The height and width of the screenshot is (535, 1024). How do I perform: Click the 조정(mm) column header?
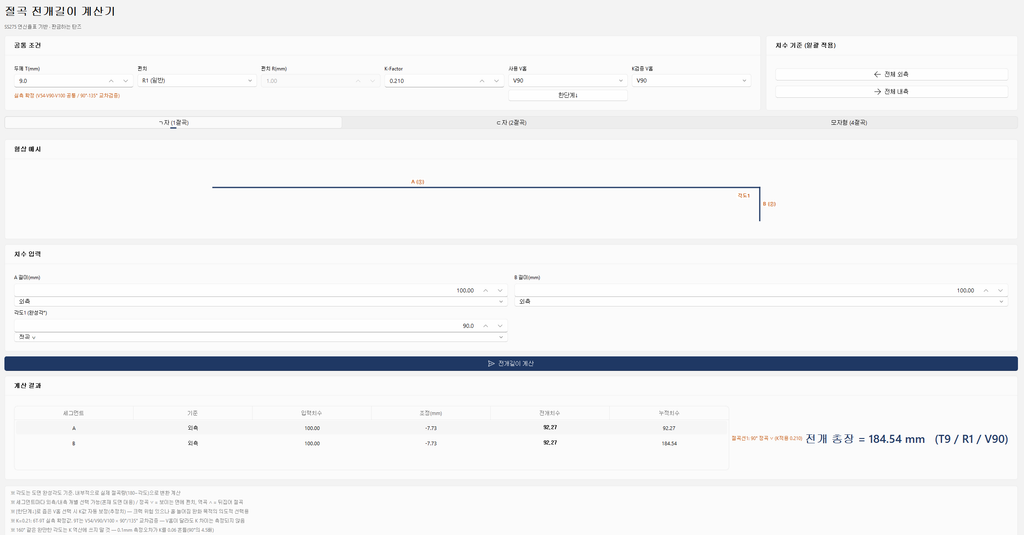(430, 413)
